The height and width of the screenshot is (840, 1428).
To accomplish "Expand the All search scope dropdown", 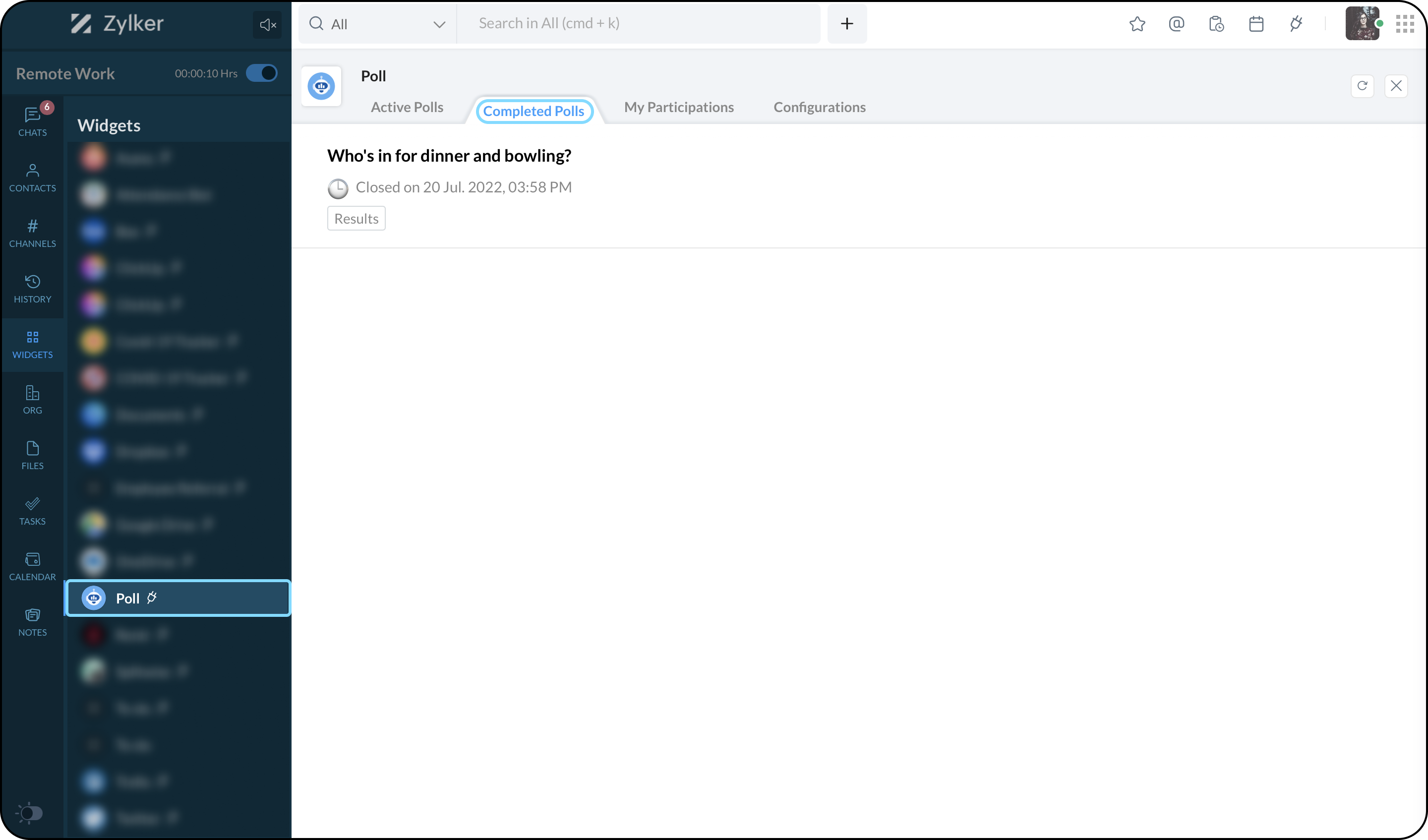I will (x=377, y=24).
